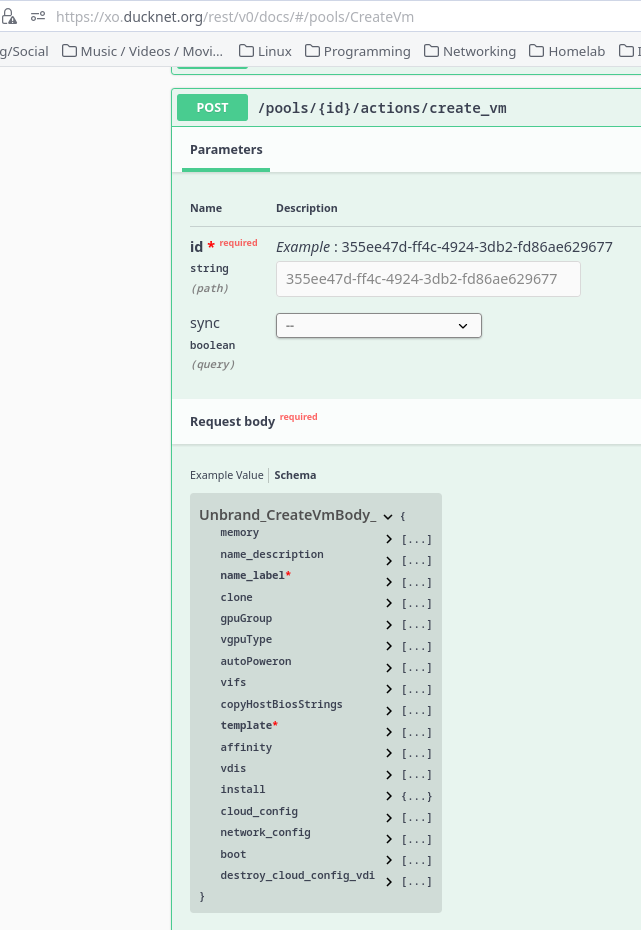The width and height of the screenshot is (641, 930).
Task: Expand the name_description property
Action: point(389,560)
